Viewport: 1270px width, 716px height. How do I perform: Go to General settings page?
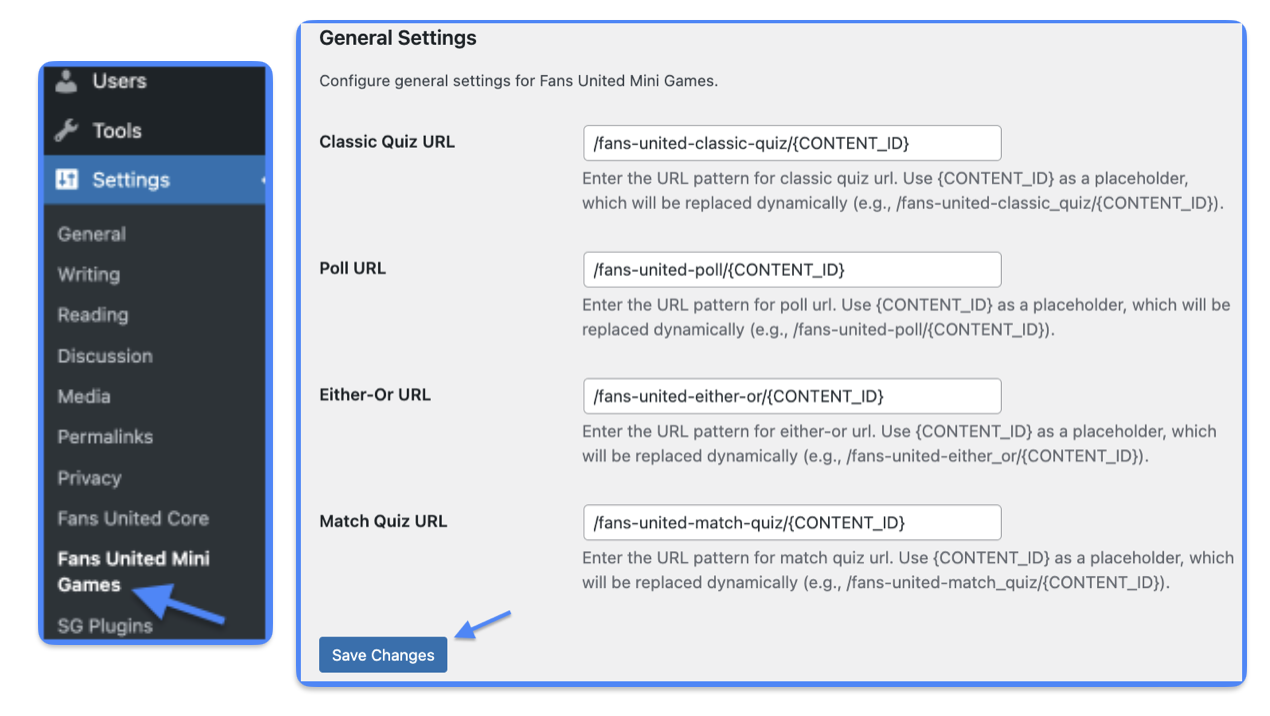92,234
